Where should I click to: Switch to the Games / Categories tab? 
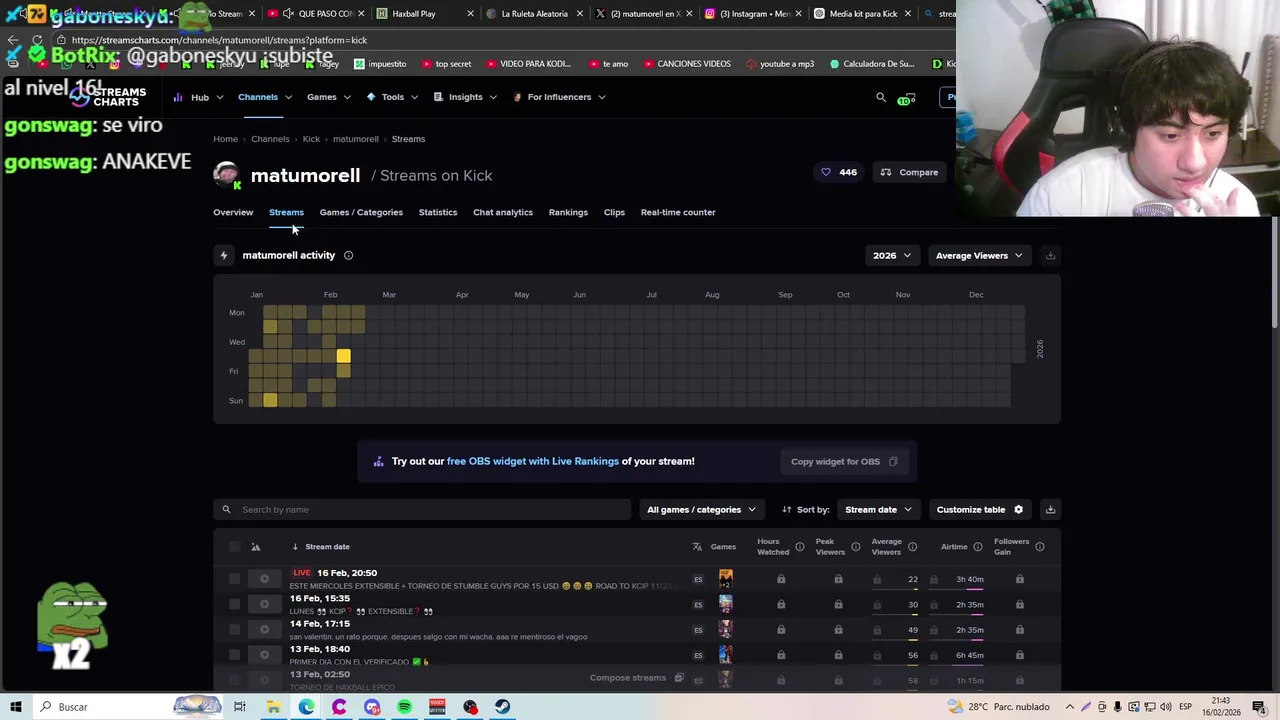point(361,212)
